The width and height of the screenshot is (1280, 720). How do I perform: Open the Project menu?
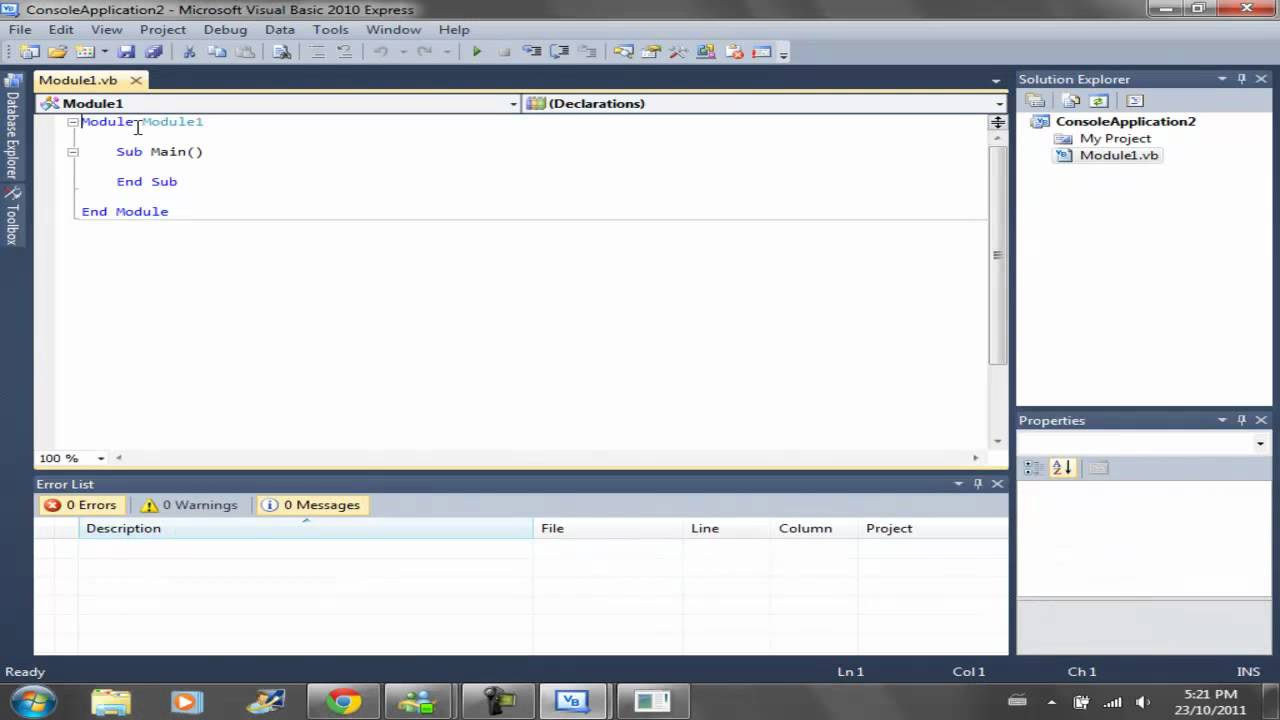tap(163, 30)
